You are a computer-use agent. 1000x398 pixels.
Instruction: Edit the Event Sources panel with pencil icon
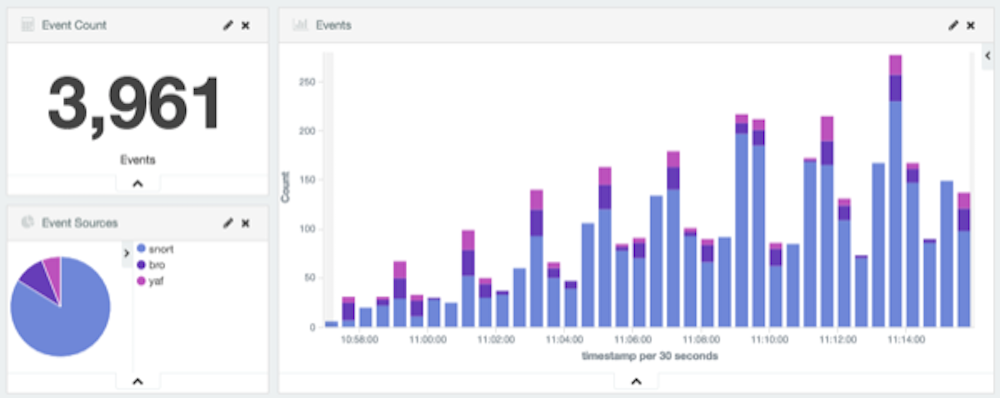point(228,223)
